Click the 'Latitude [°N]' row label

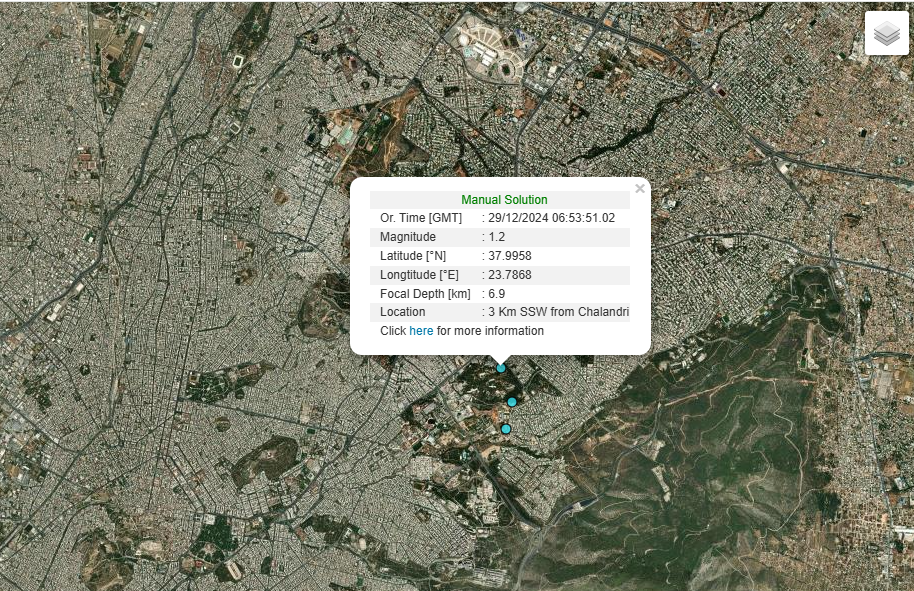point(413,256)
